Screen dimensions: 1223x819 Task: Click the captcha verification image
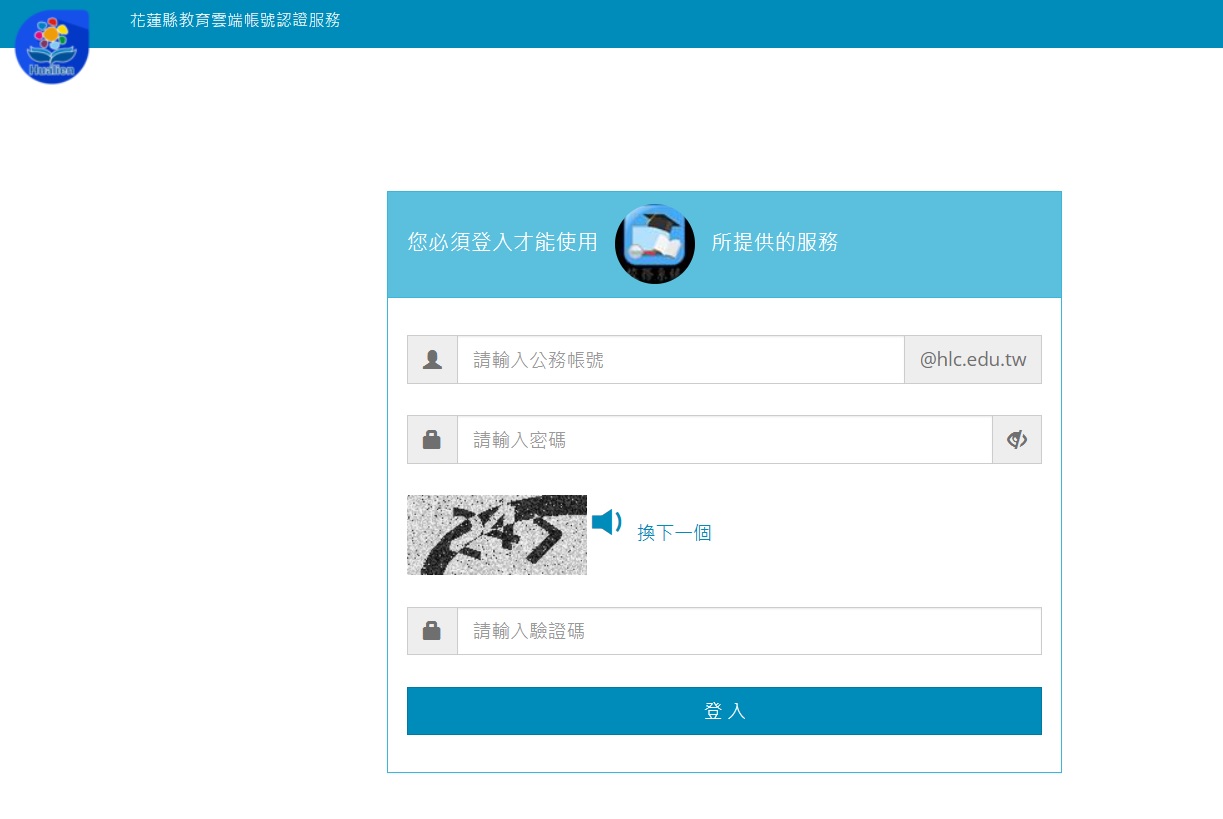[x=496, y=535]
